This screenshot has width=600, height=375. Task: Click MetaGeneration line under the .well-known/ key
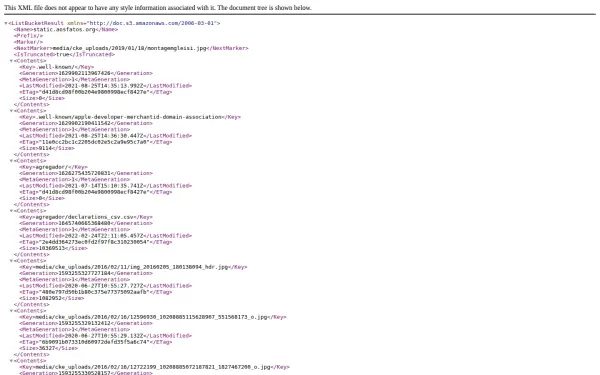pos(75,80)
